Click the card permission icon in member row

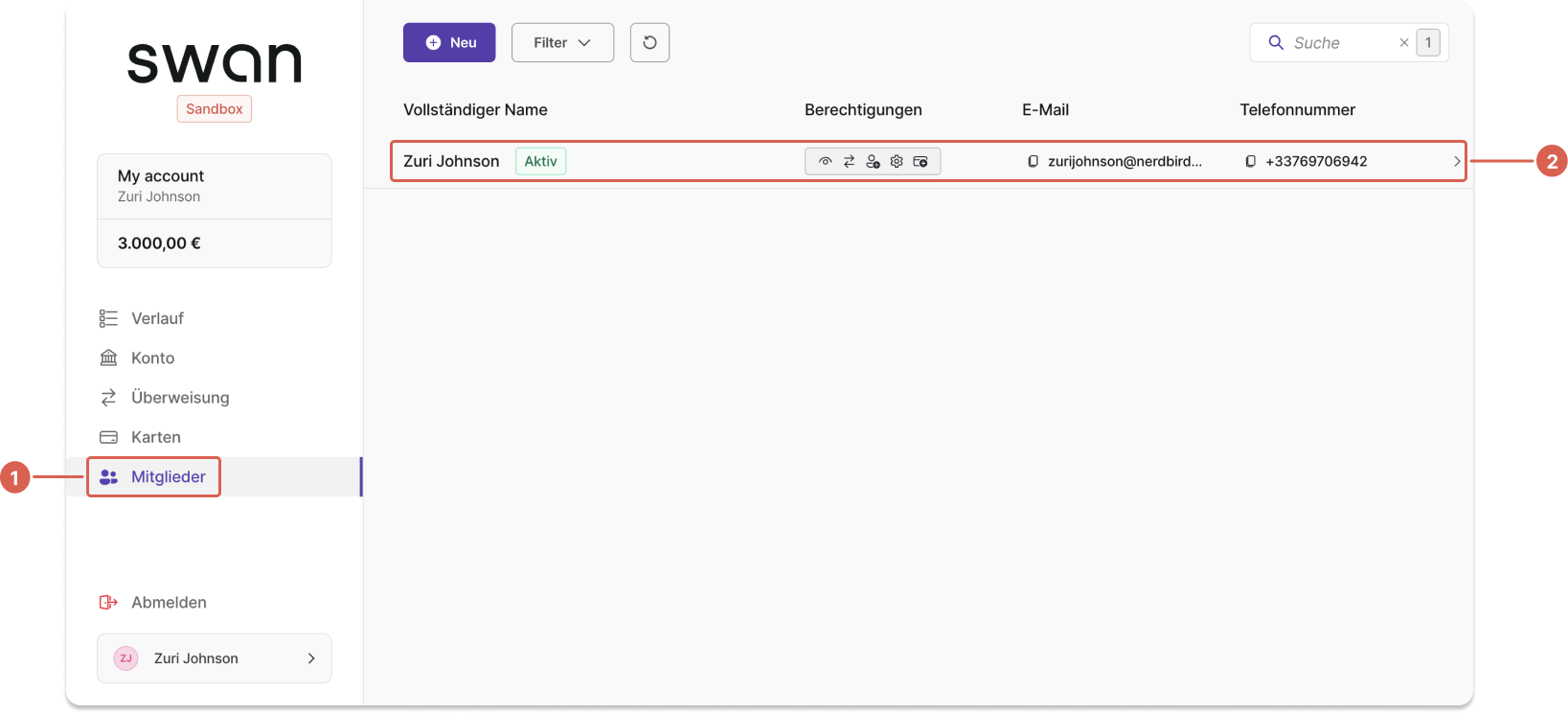coord(920,161)
